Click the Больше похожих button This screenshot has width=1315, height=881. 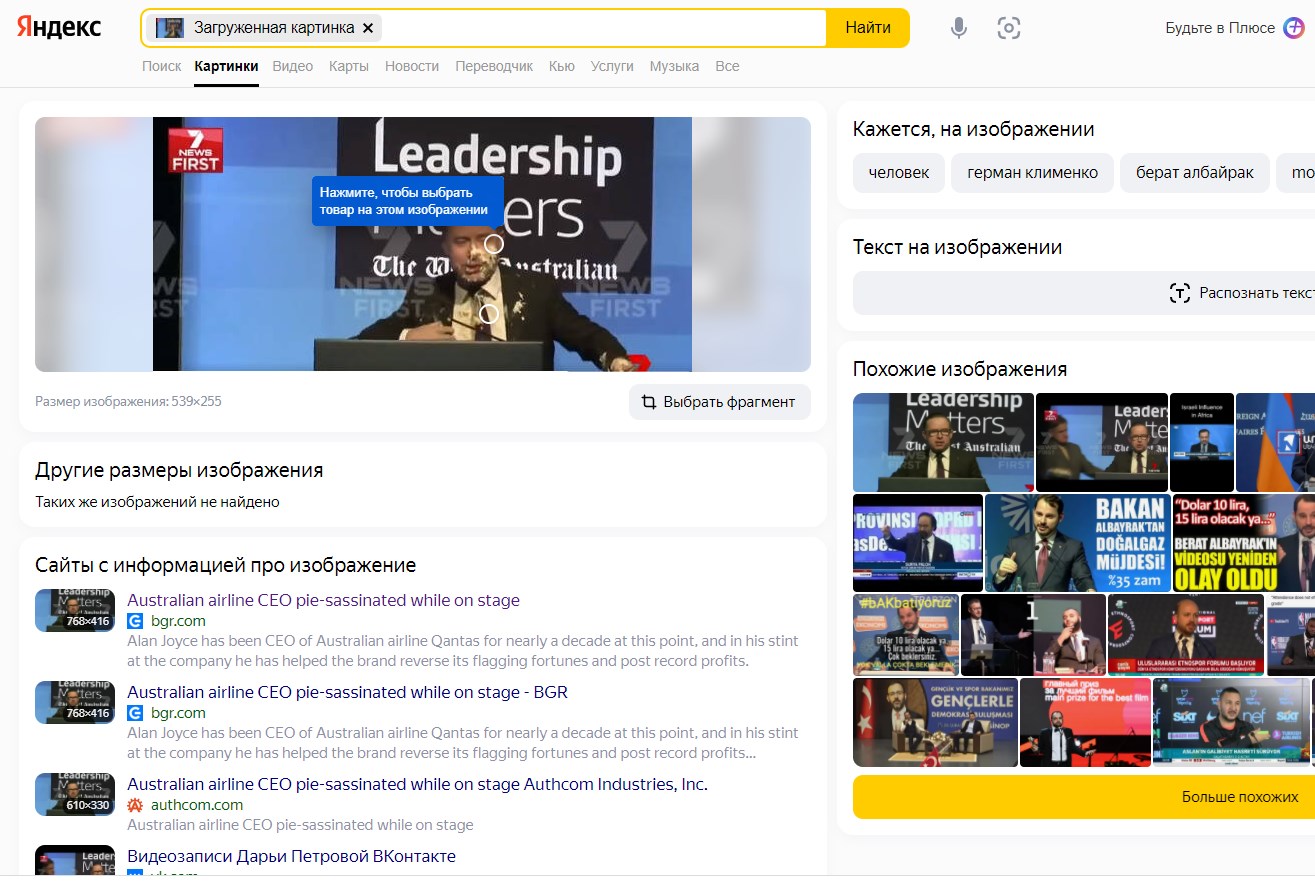tap(1239, 797)
